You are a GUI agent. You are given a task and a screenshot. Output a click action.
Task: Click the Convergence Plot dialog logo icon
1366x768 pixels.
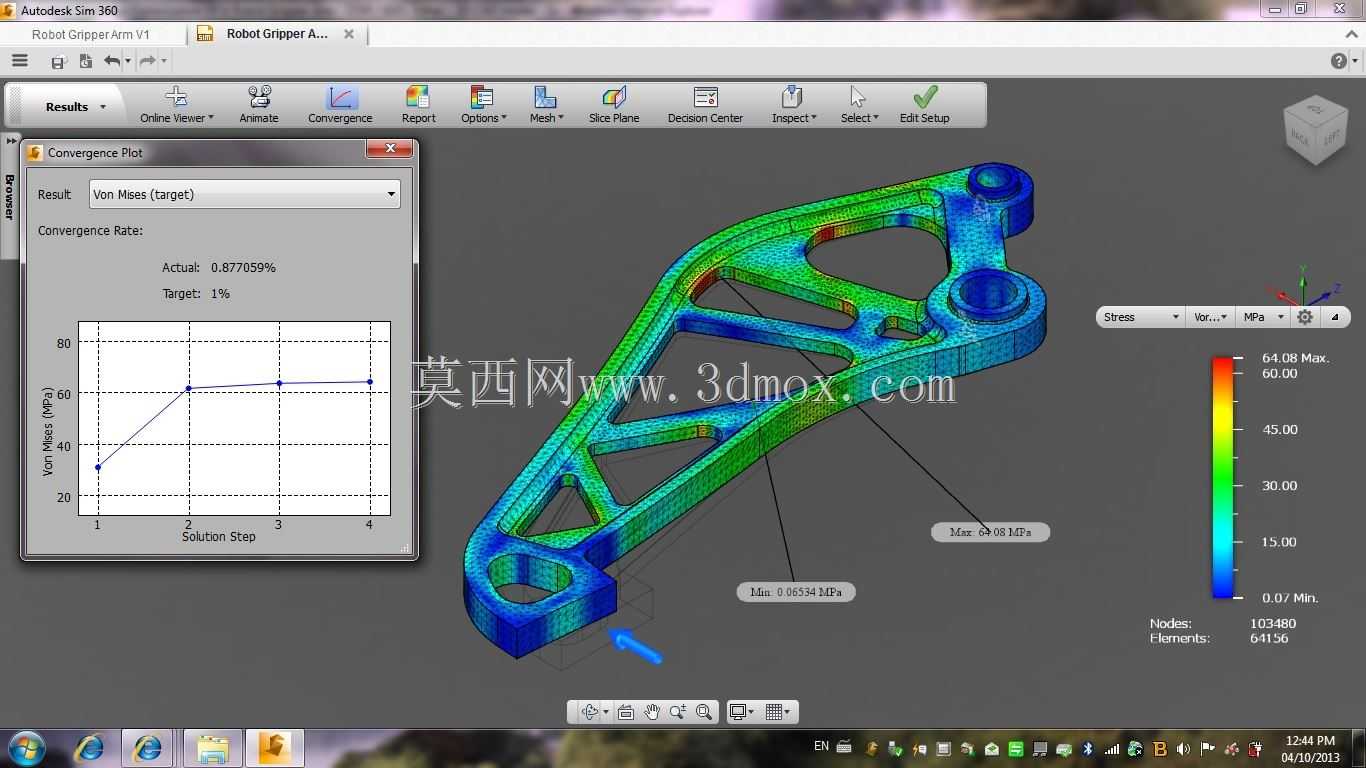click(35, 153)
